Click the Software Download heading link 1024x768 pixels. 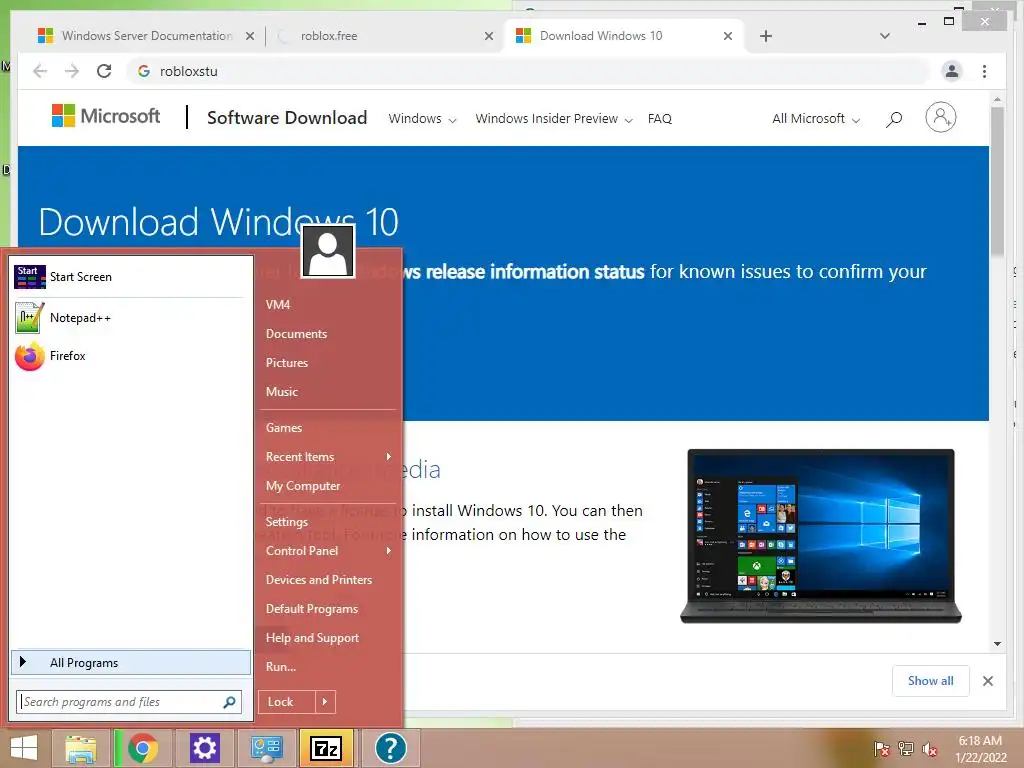click(x=287, y=118)
